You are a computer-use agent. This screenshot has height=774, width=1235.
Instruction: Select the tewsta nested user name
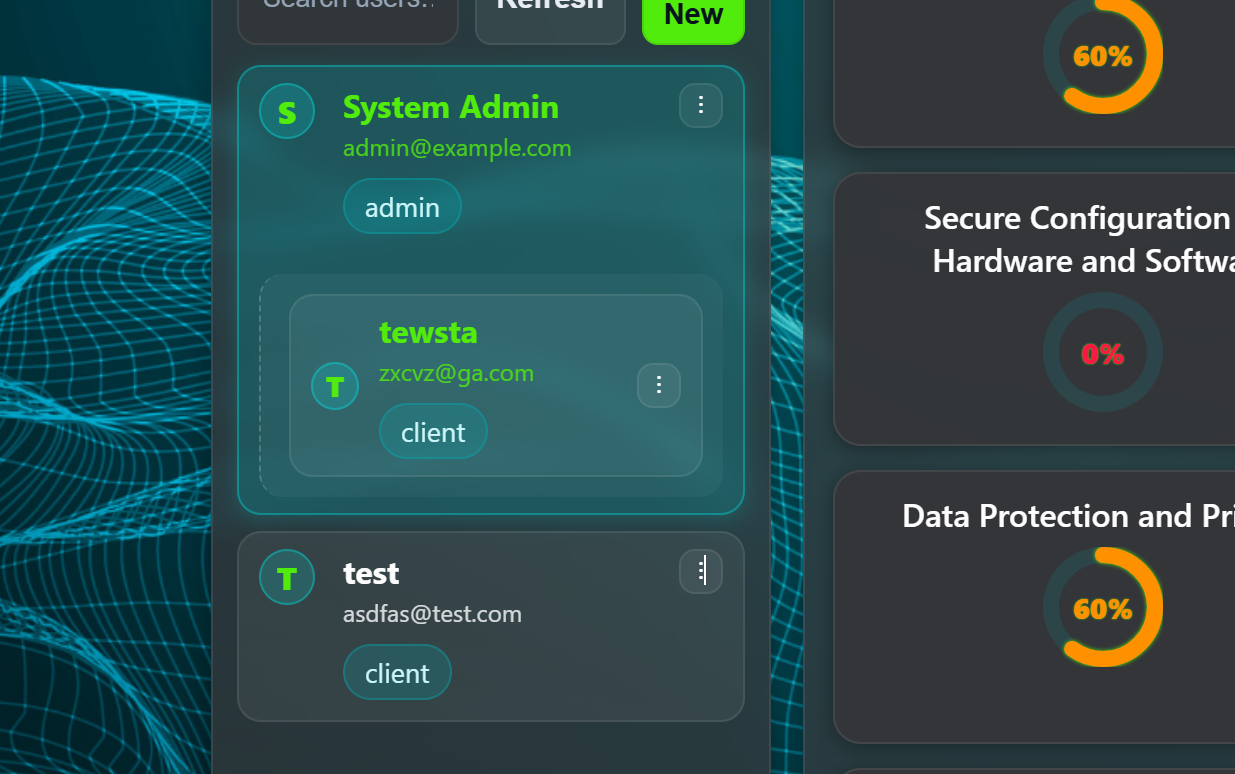pyautogui.click(x=428, y=332)
